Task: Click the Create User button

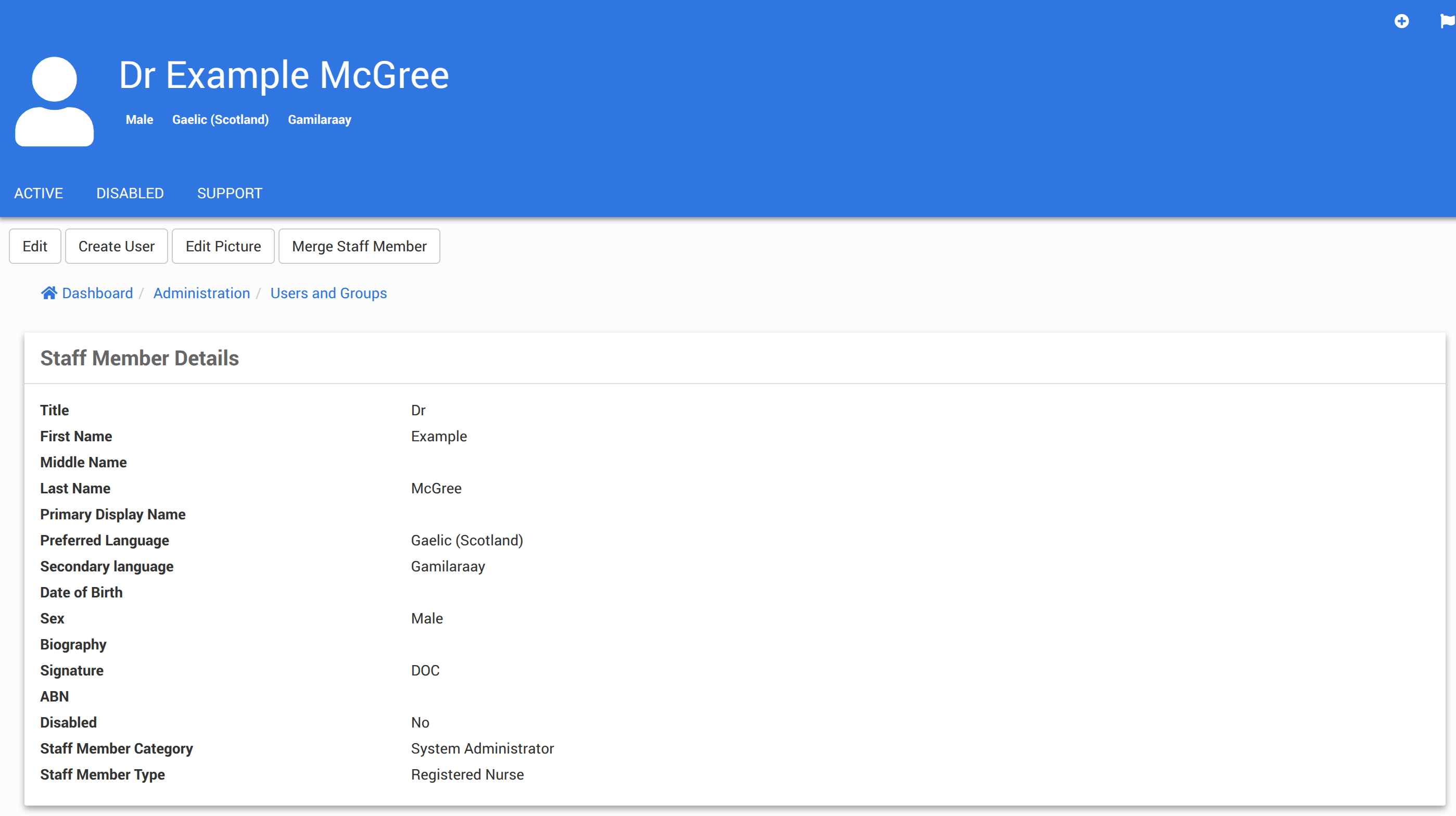Action: click(117, 246)
